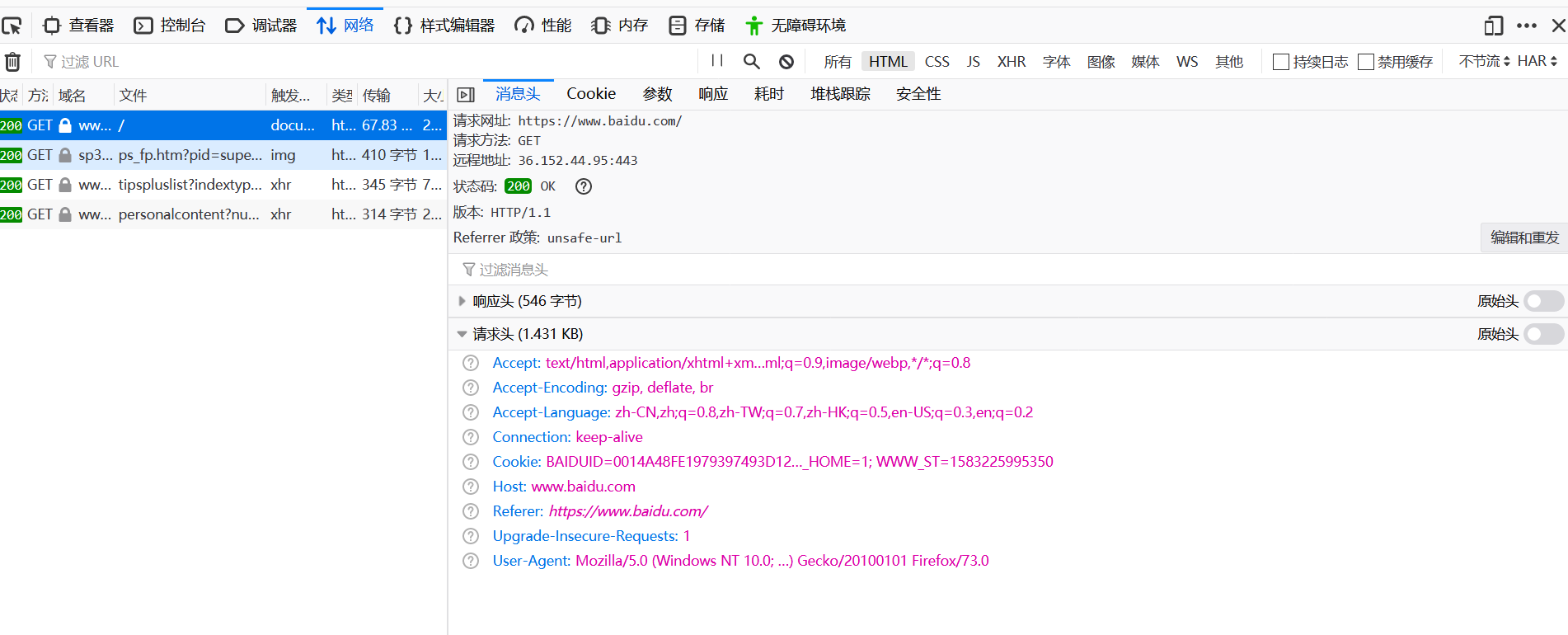The image size is (1568, 635).
Task: Open the 堆栈跟踪 stack trace tab
Action: coord(840,94)
